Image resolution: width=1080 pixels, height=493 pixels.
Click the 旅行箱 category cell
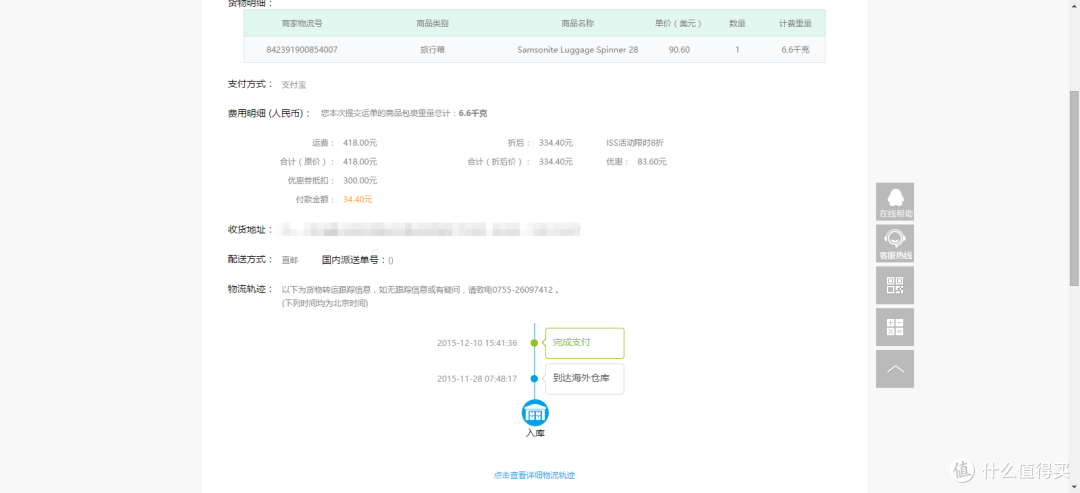tap(433, 50)
